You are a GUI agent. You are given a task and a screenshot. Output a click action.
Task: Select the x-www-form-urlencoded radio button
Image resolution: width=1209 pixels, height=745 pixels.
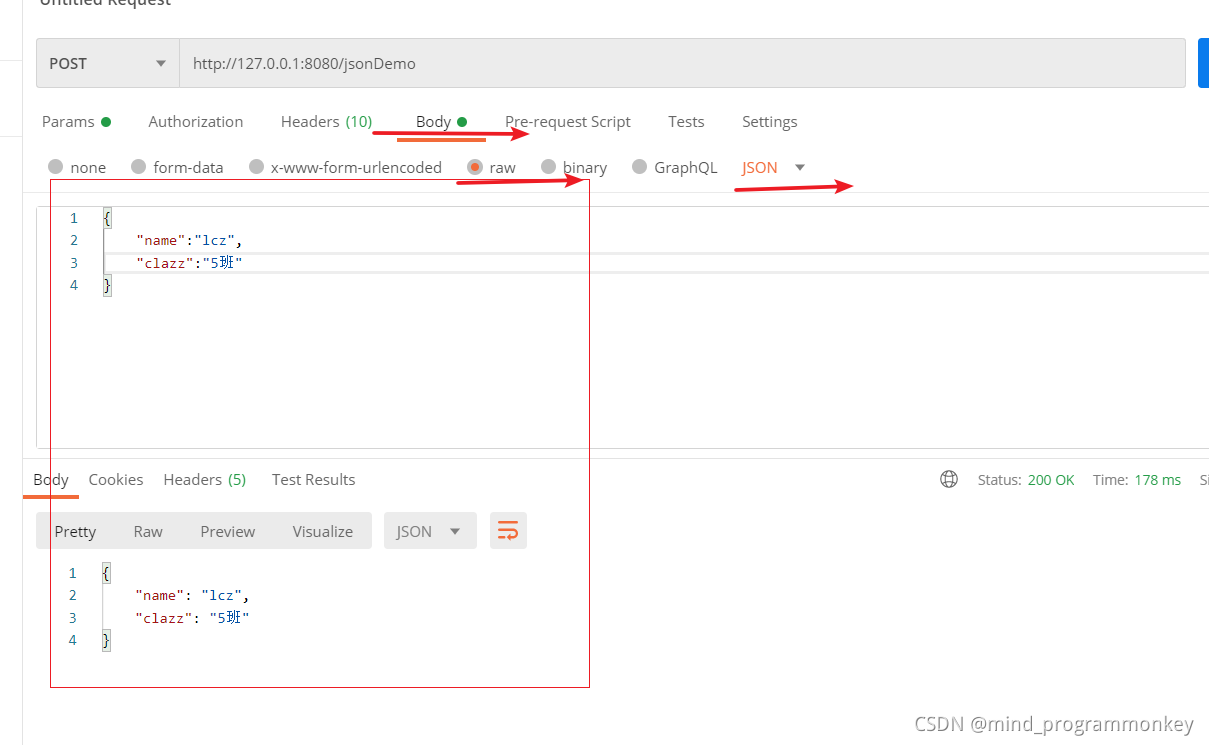257,167
